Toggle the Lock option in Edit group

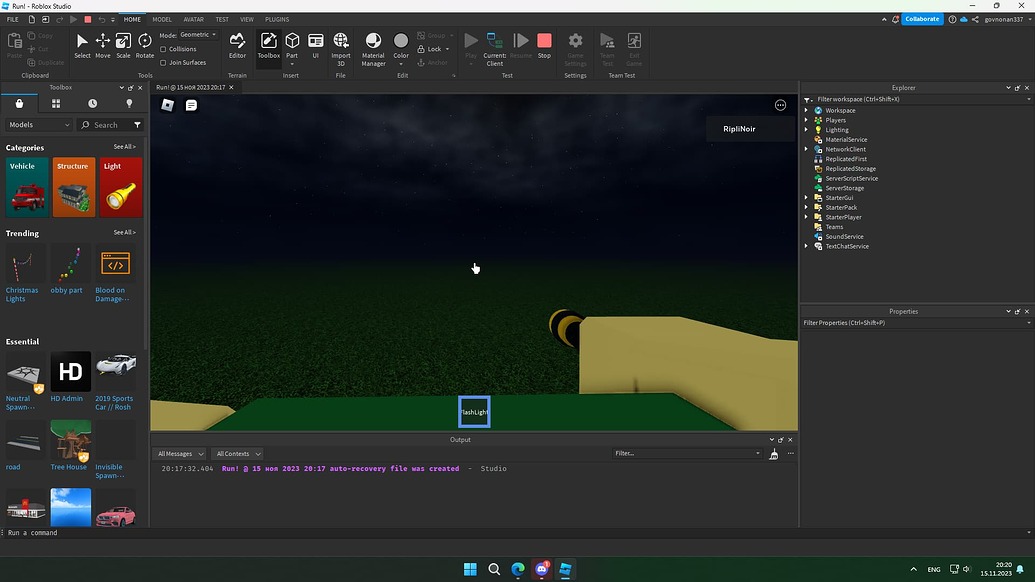point(432,48)
